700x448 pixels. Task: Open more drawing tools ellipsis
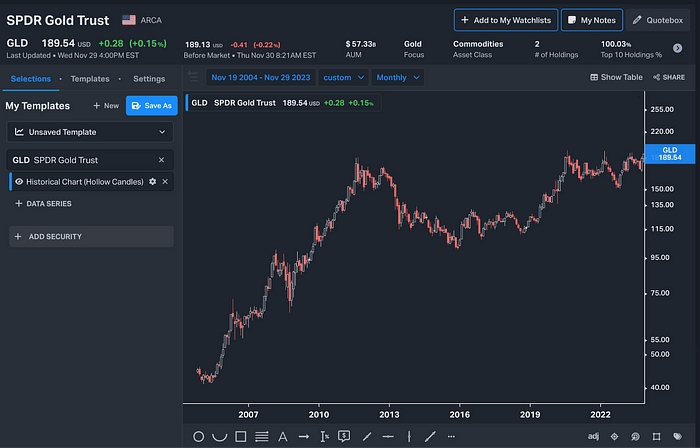451,436
